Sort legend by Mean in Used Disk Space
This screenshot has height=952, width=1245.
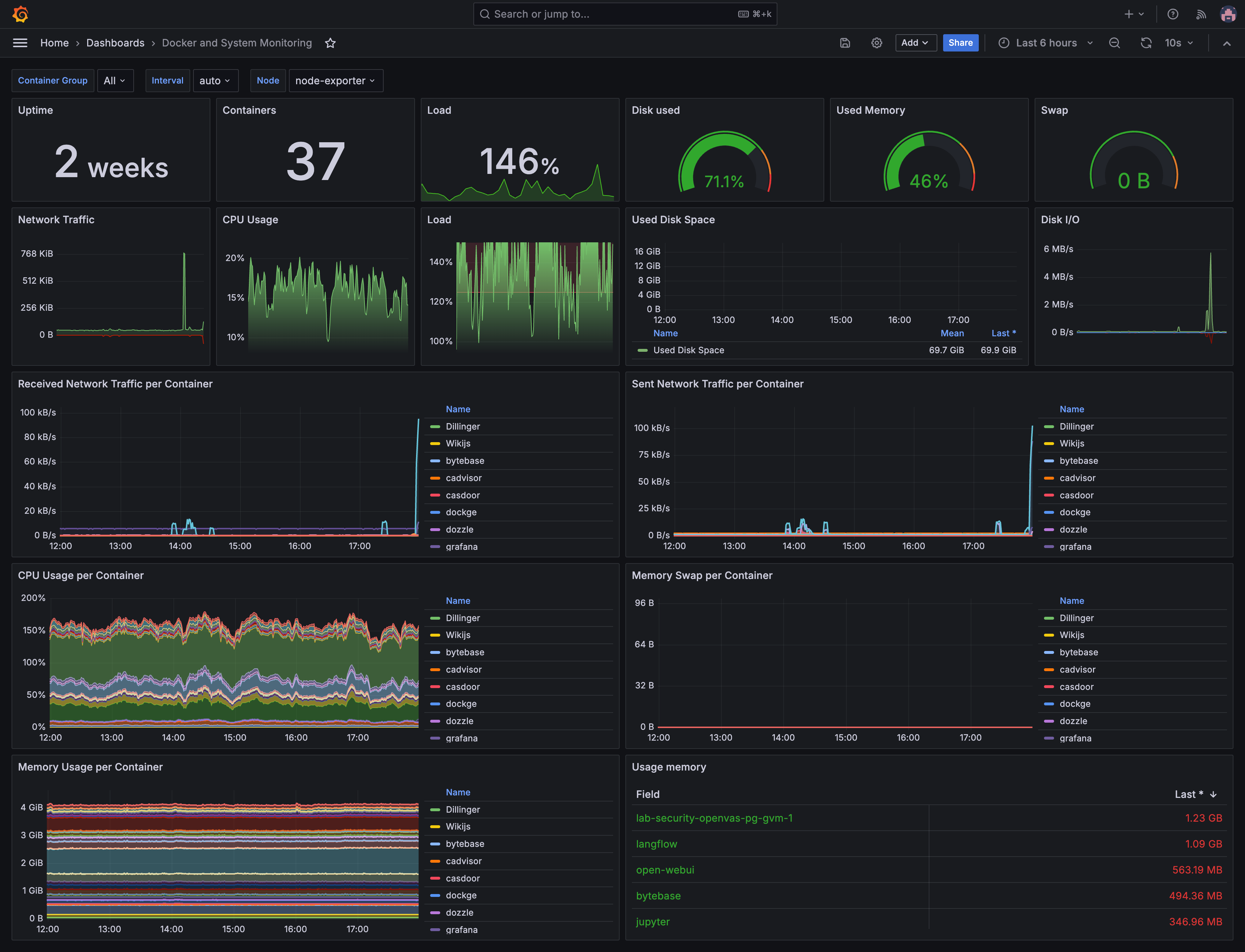(x=952, y=333)
